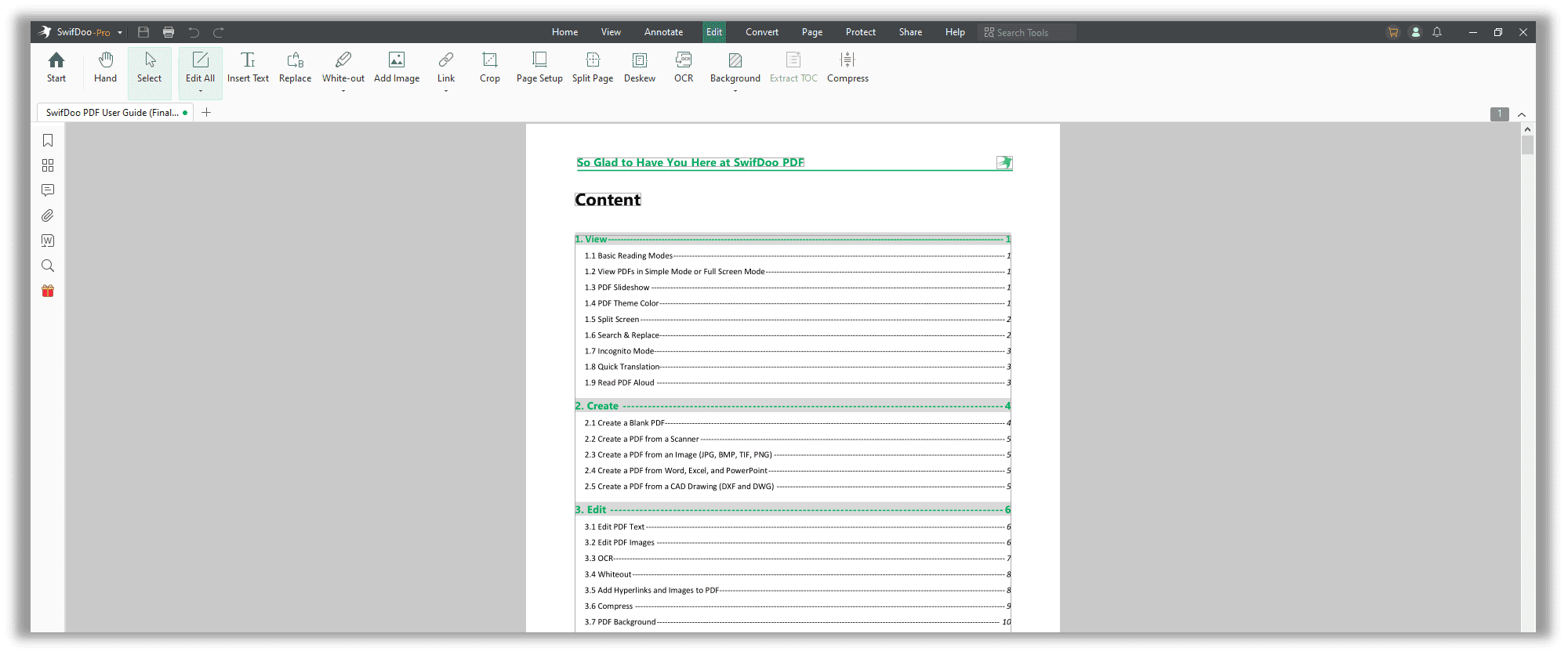Viewport: 1568px width, 655px height.
Task: Click the vertical scrollbar thumb
Action: tap(1527, 145)
